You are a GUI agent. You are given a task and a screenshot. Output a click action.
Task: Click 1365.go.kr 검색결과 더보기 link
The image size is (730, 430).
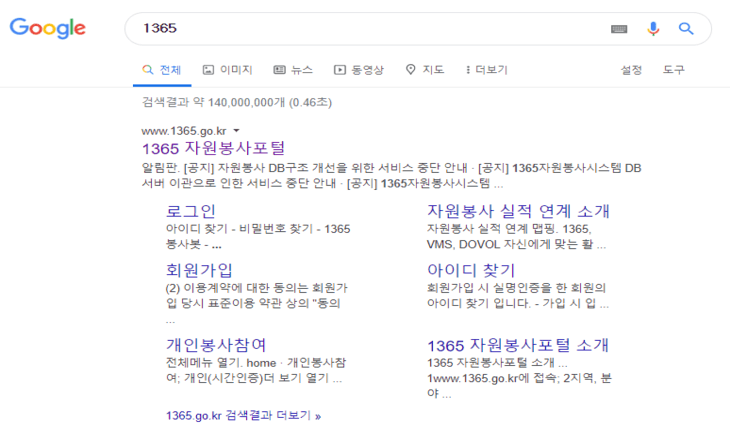pos(243,415)
